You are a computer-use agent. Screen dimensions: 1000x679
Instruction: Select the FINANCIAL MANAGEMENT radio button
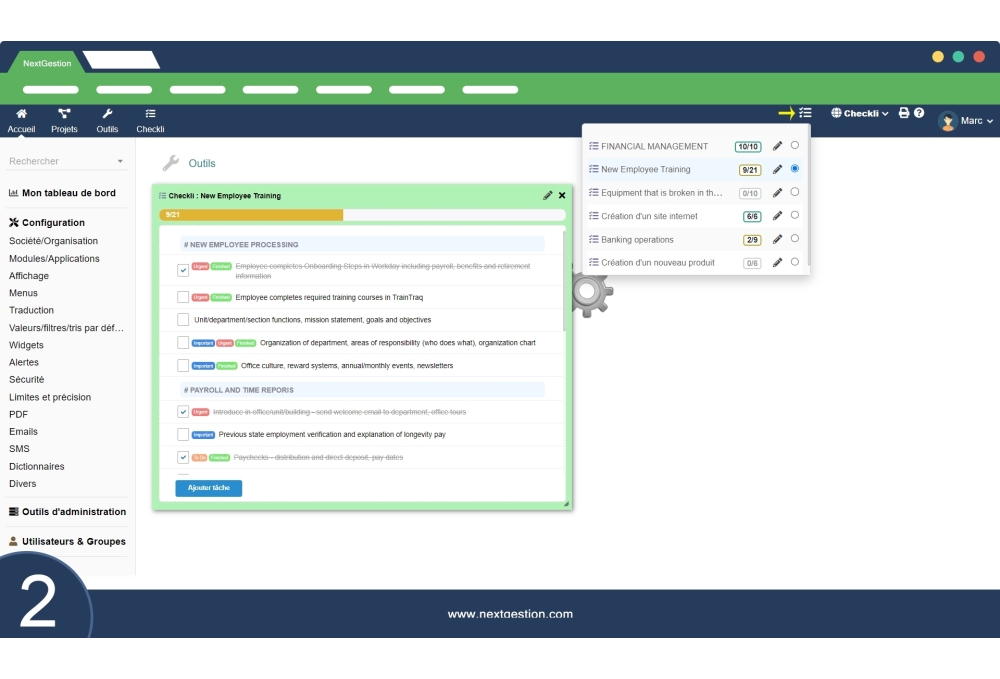coord(795,145)
